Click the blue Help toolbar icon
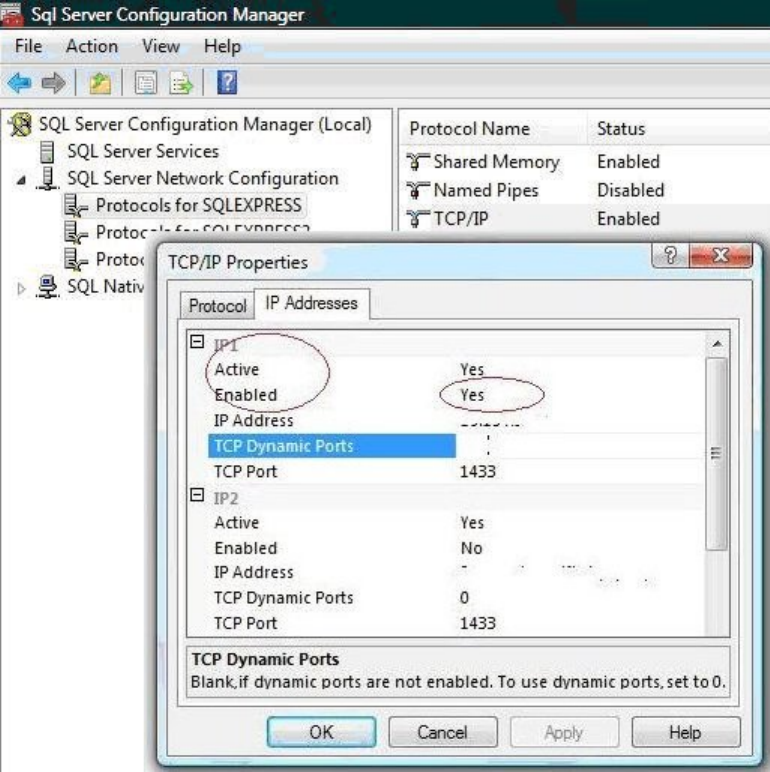The height and width of the screenshot is (772, 770). [x=227, y=82]
